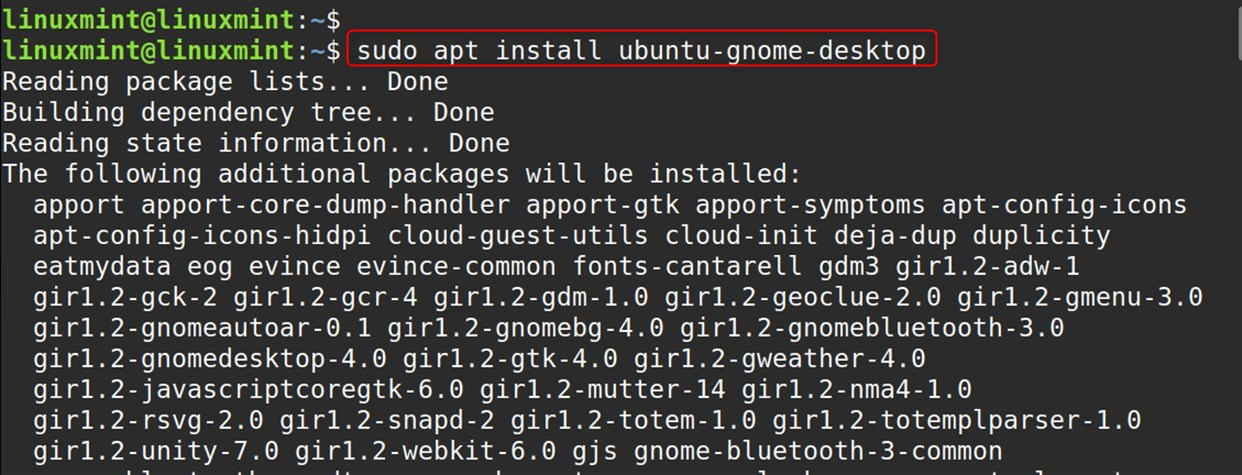Select the apport-core-dump-handler package name

pyautogui.click(x=325, y=205)
